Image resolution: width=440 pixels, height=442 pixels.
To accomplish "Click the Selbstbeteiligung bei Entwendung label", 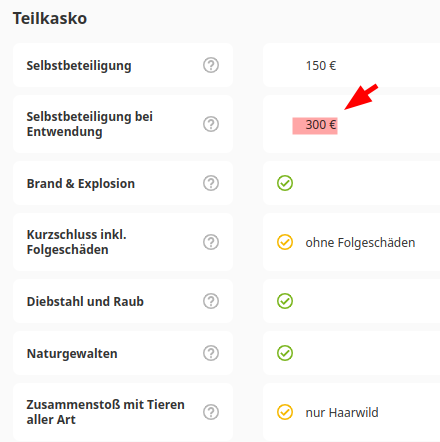I will [90, 124].
